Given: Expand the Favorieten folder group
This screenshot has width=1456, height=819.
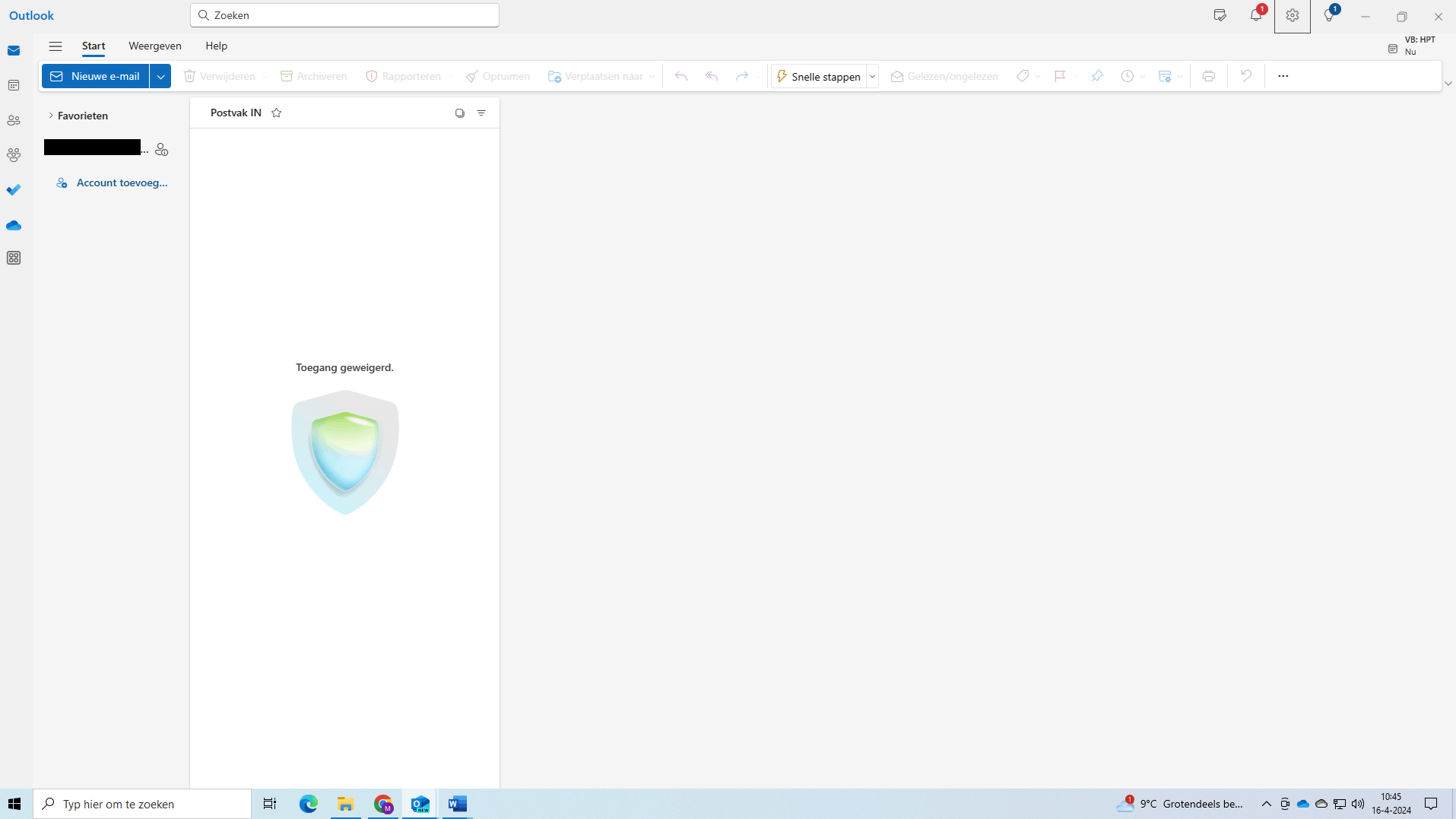Looking at the screenshot, I should click(51, 116).
